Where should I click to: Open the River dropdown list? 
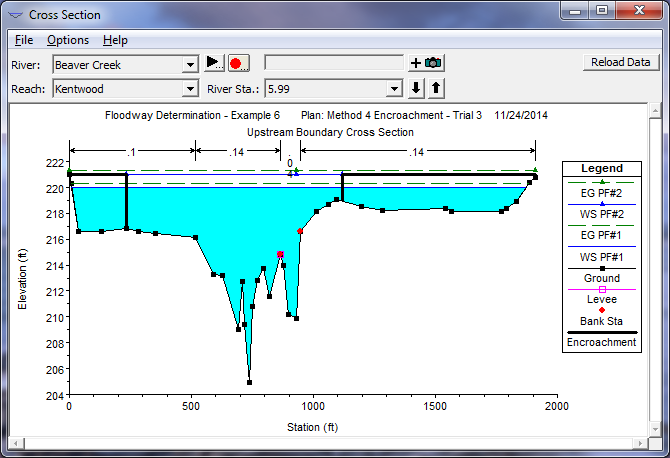(190, 64)
